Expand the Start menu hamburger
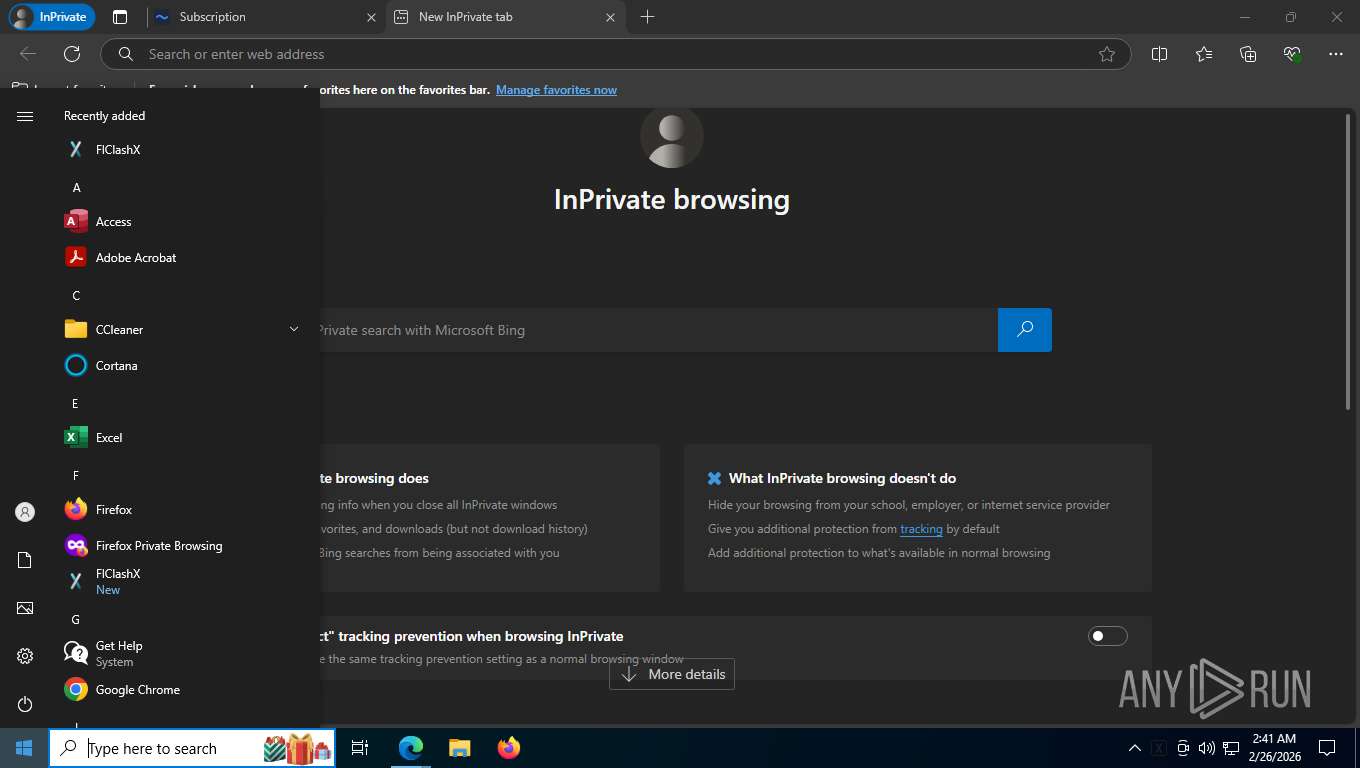This screenshot has width=1360, height=768. coord(25,116)
